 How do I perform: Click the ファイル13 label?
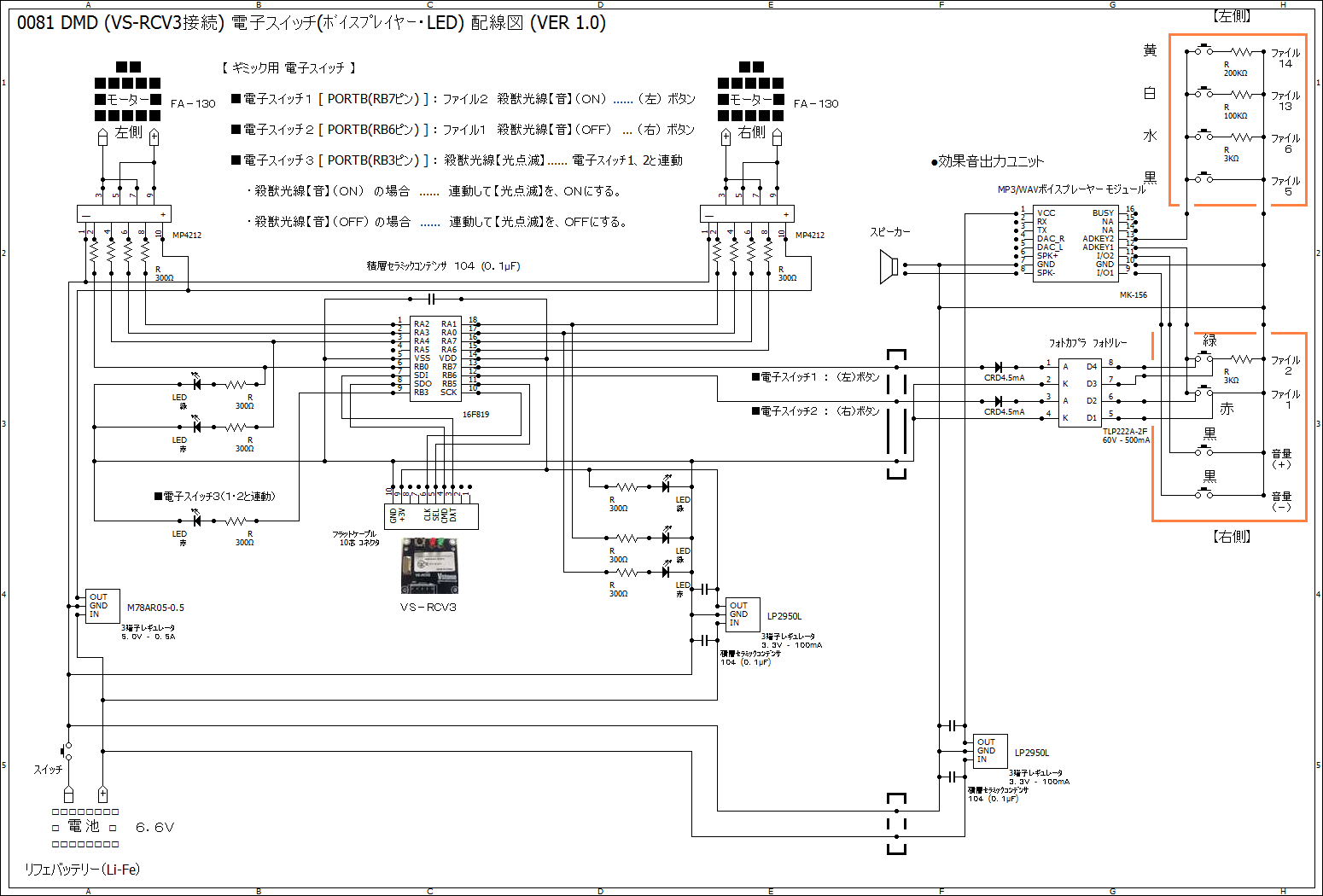click(x=1285, y=101)
